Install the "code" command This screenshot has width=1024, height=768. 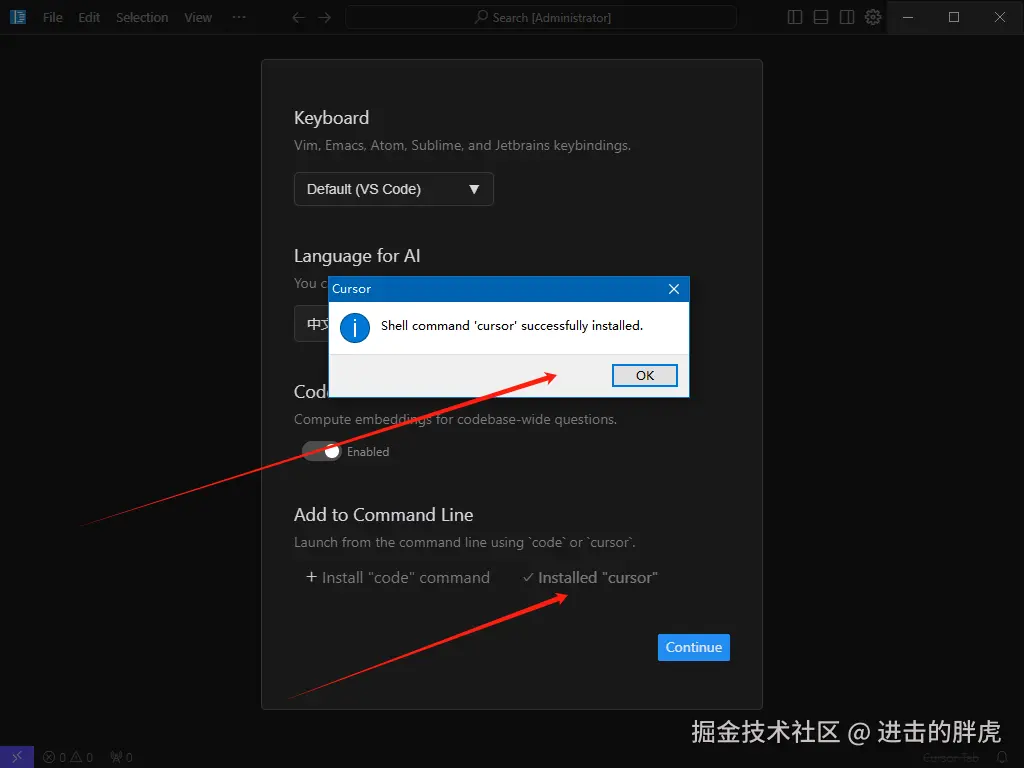tap(398, 577)
